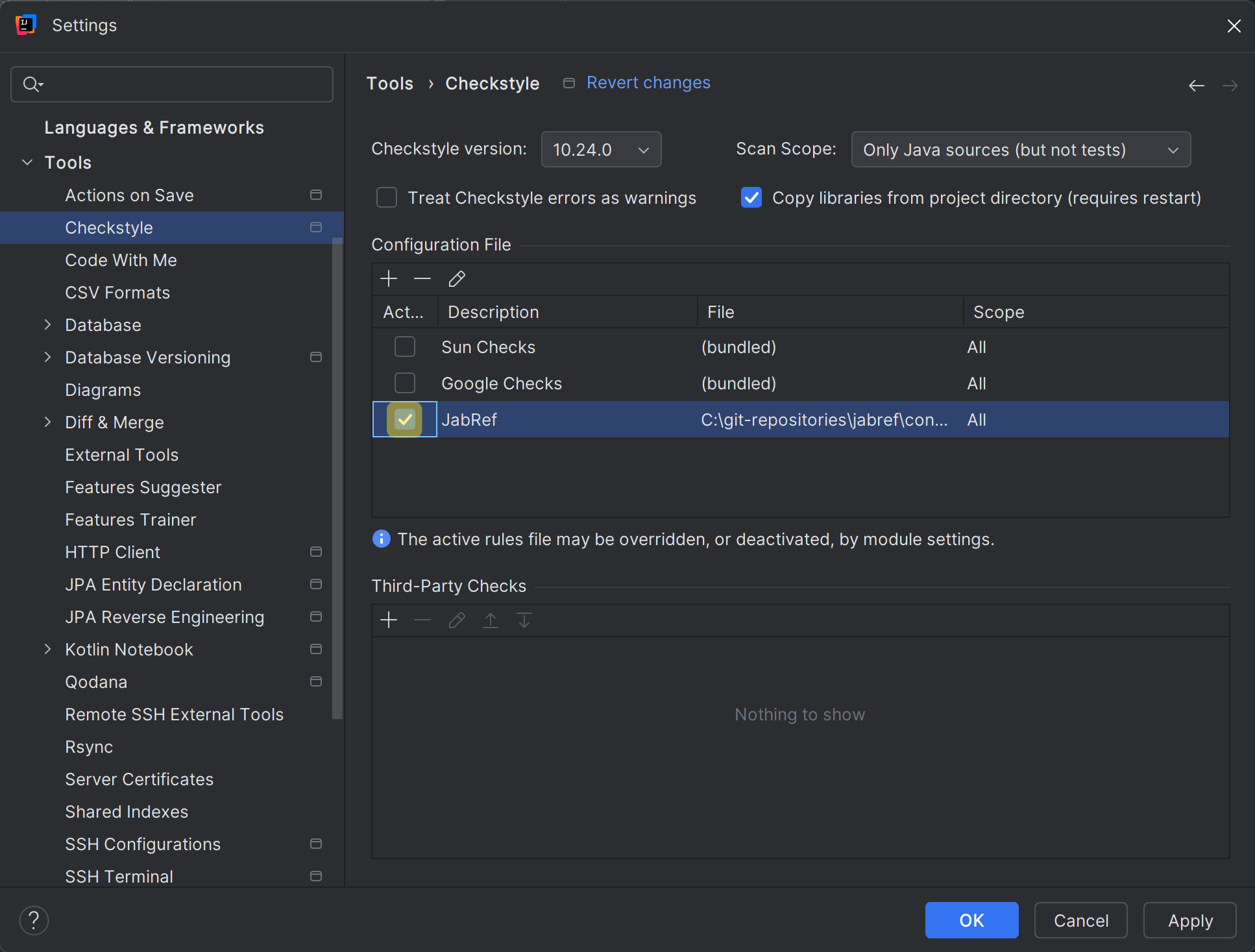Open the Checkstyle version dropdown
The width and height of the screenshot is (1255, 952).
pyautogui.click(x=601, y=149)
